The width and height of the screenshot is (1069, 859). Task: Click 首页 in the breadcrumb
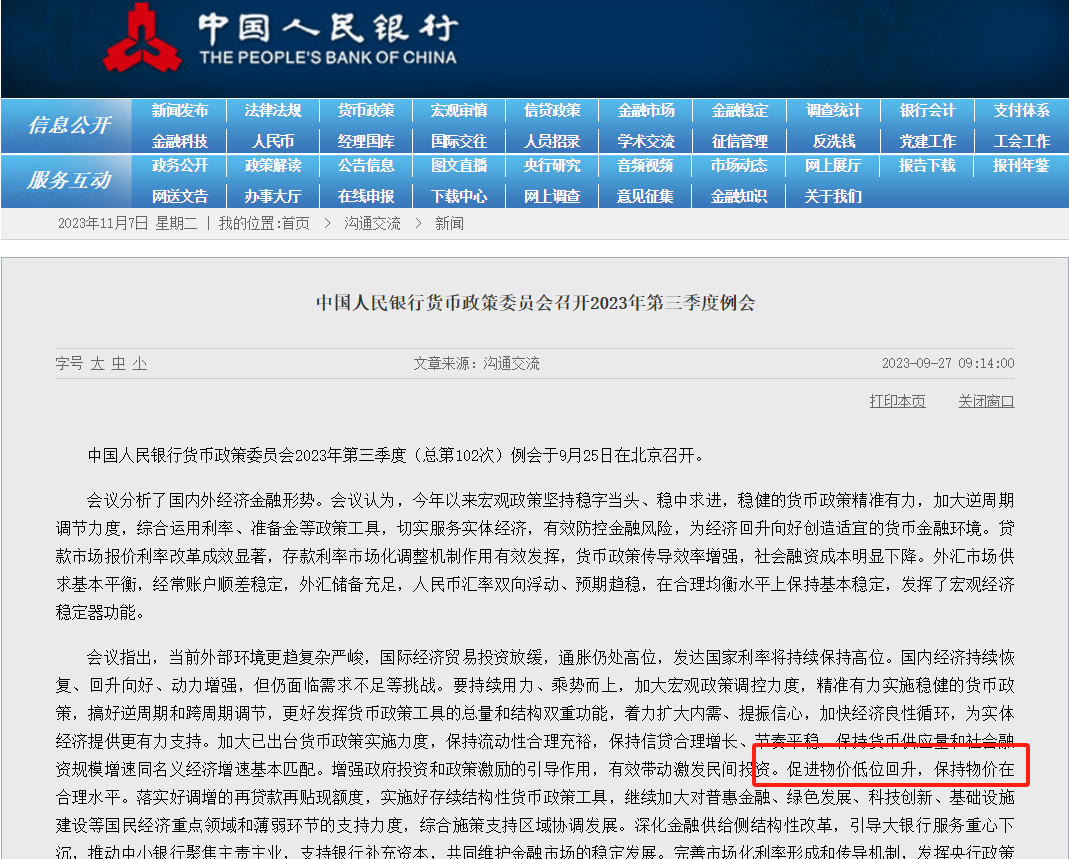click(296, 224)
